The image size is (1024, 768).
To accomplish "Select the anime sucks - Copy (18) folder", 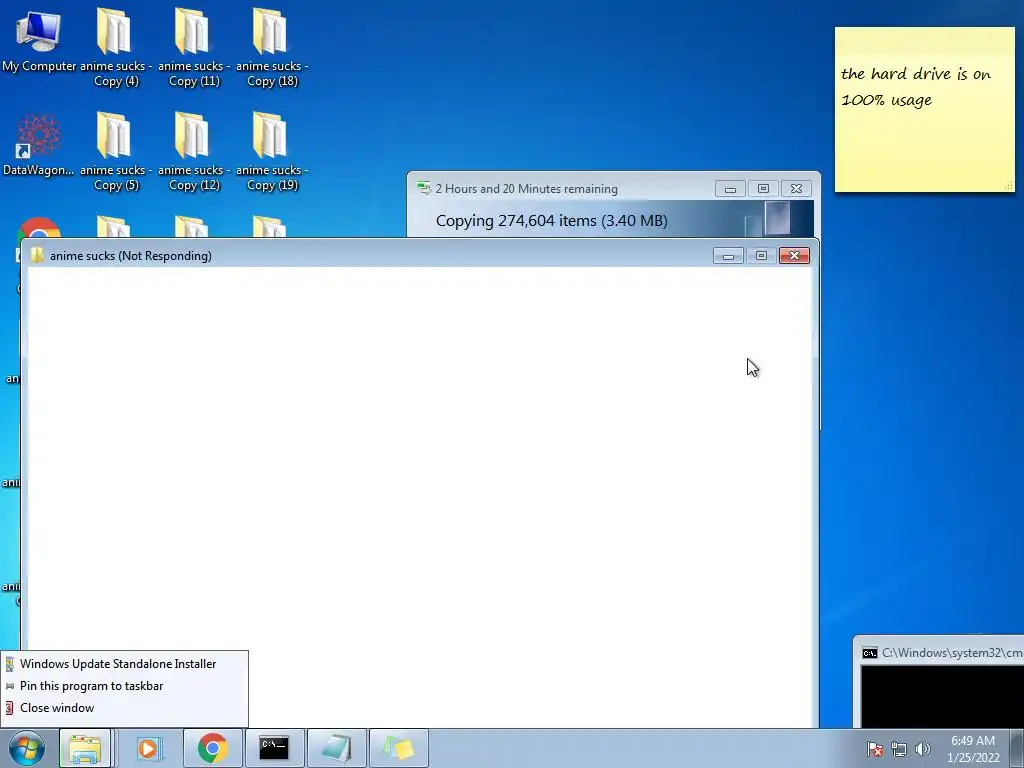I will tap(272, 47).
